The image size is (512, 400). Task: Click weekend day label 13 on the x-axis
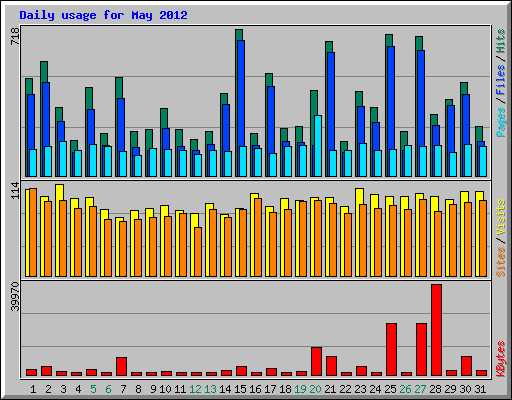(x=210, y=389)
